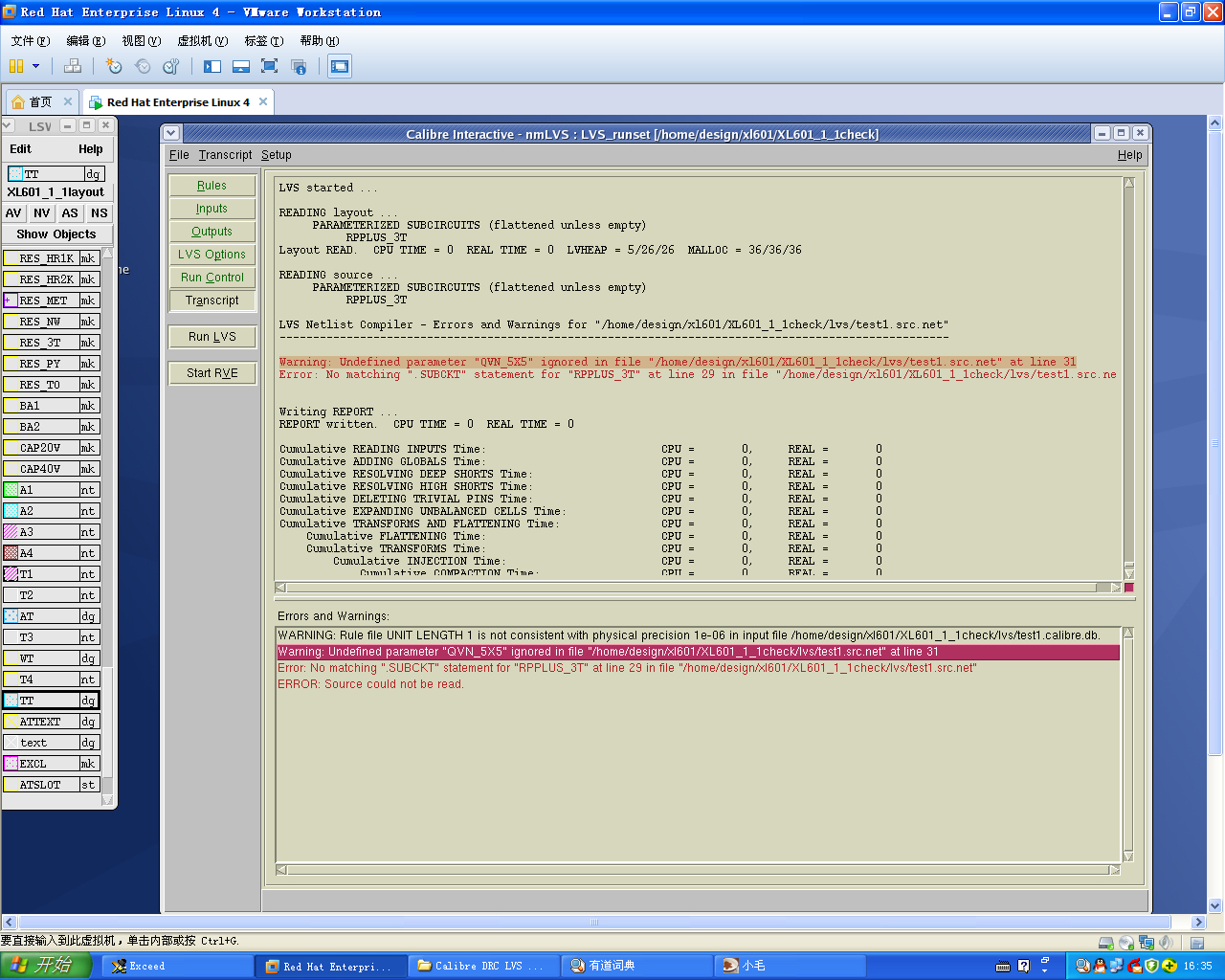1225x980 pixels.
Task: Click the keyboard input method icon
Action: click(x=1003, y=967)
